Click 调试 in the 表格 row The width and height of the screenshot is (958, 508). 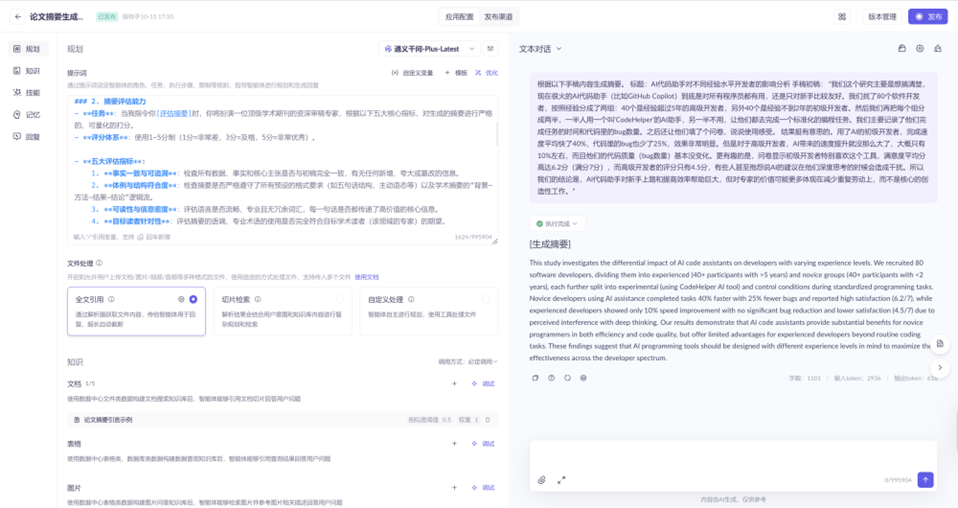483,444
